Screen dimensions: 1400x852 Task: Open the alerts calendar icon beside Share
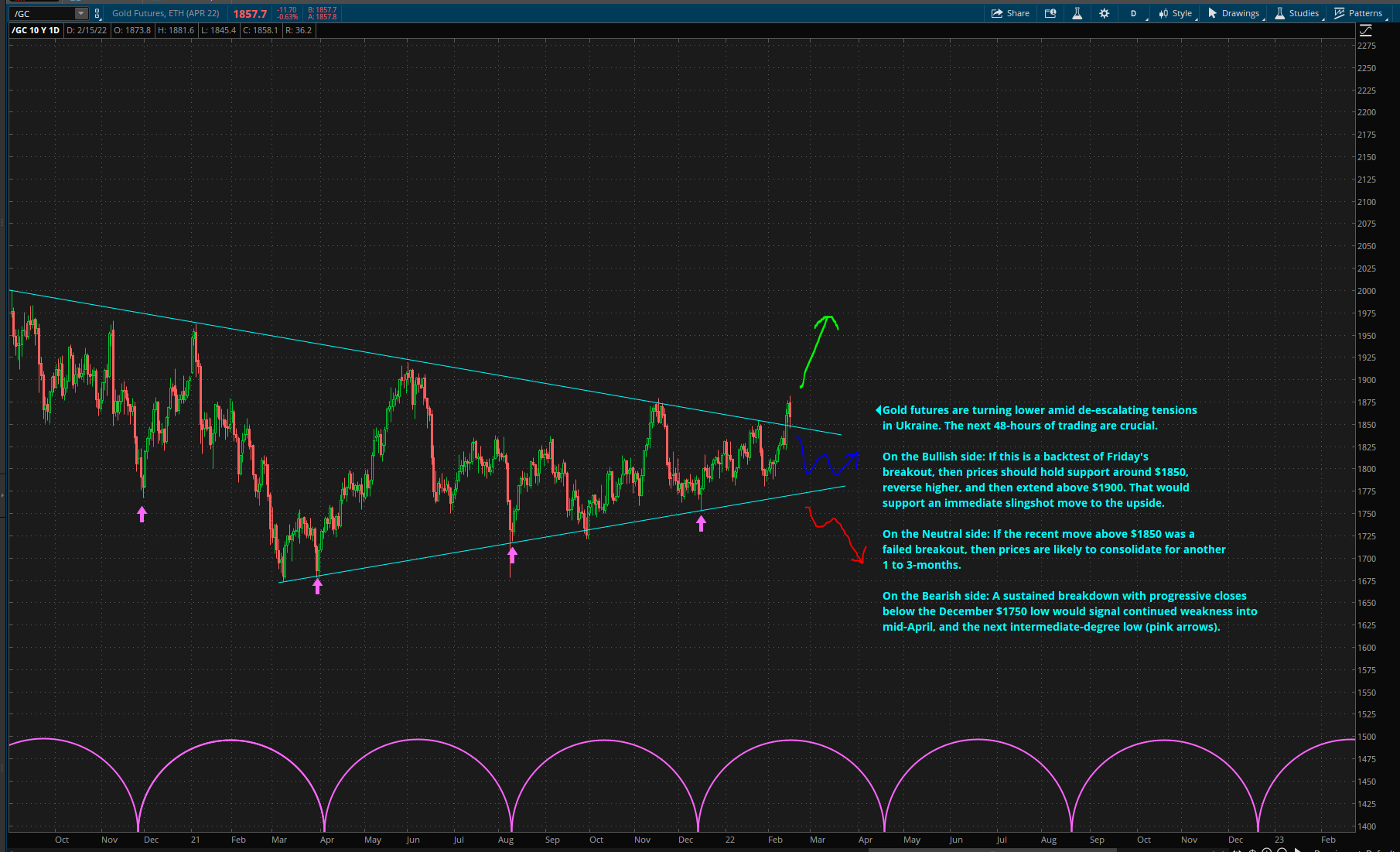coord(1050,13)
